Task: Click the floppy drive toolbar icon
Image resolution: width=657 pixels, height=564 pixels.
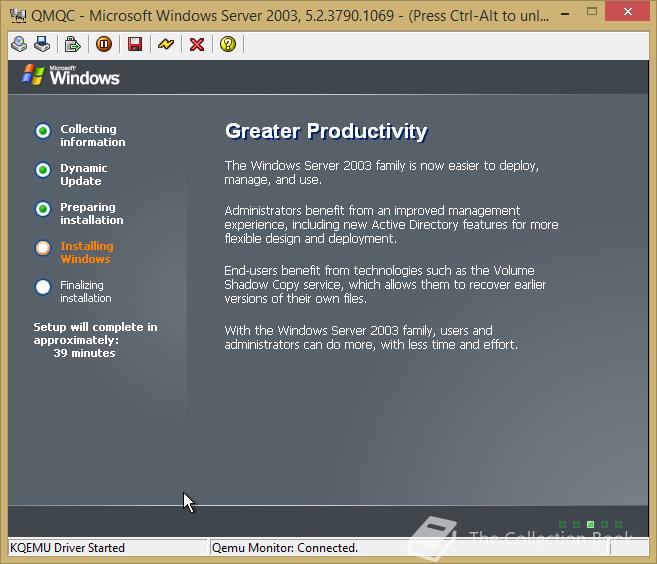Action: pos(42,44)
